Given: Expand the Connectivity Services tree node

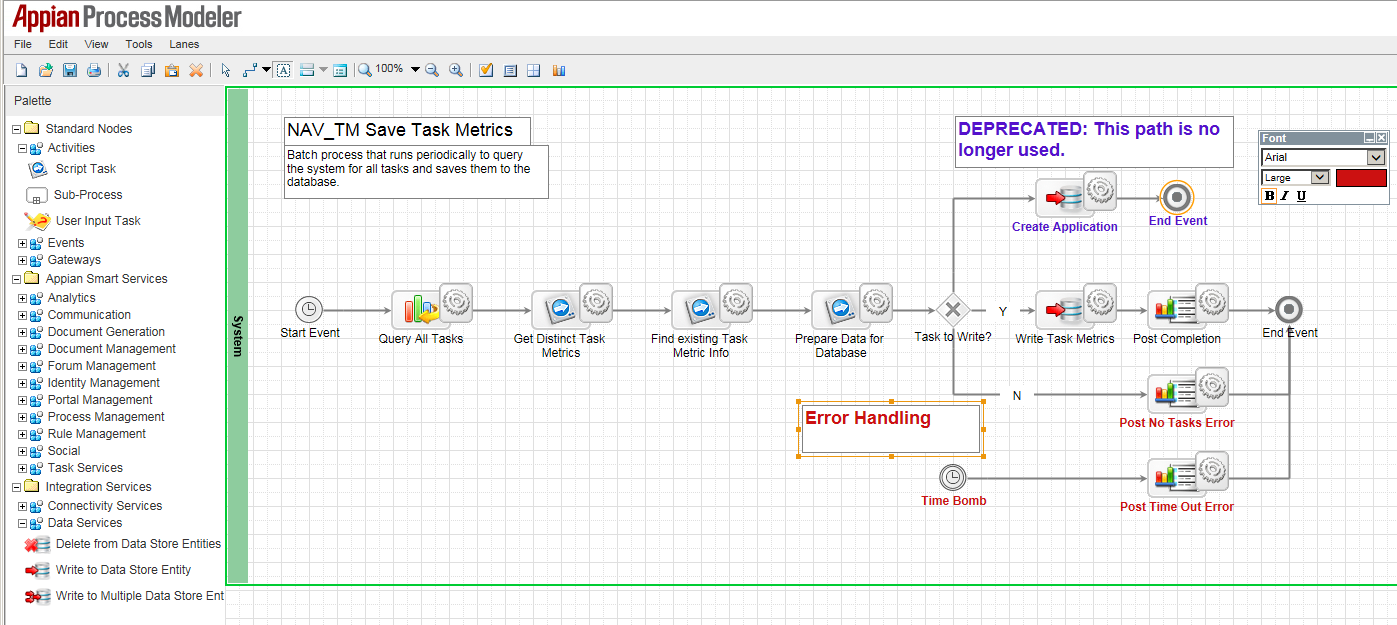Looking at the screenshot, I should pos(22,506).
